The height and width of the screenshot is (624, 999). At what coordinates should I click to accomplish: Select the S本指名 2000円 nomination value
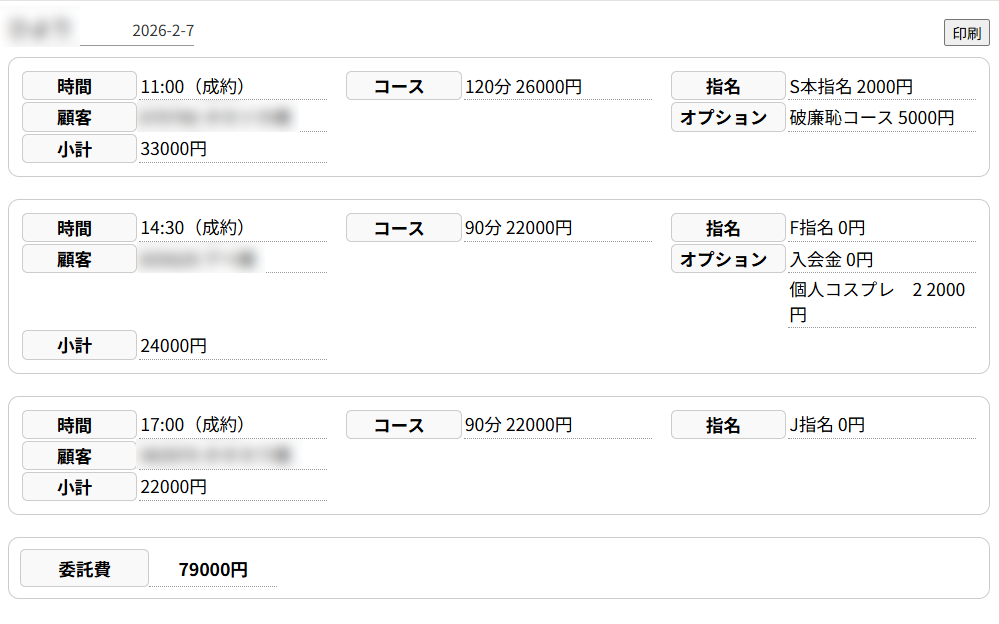pos(850,87)
